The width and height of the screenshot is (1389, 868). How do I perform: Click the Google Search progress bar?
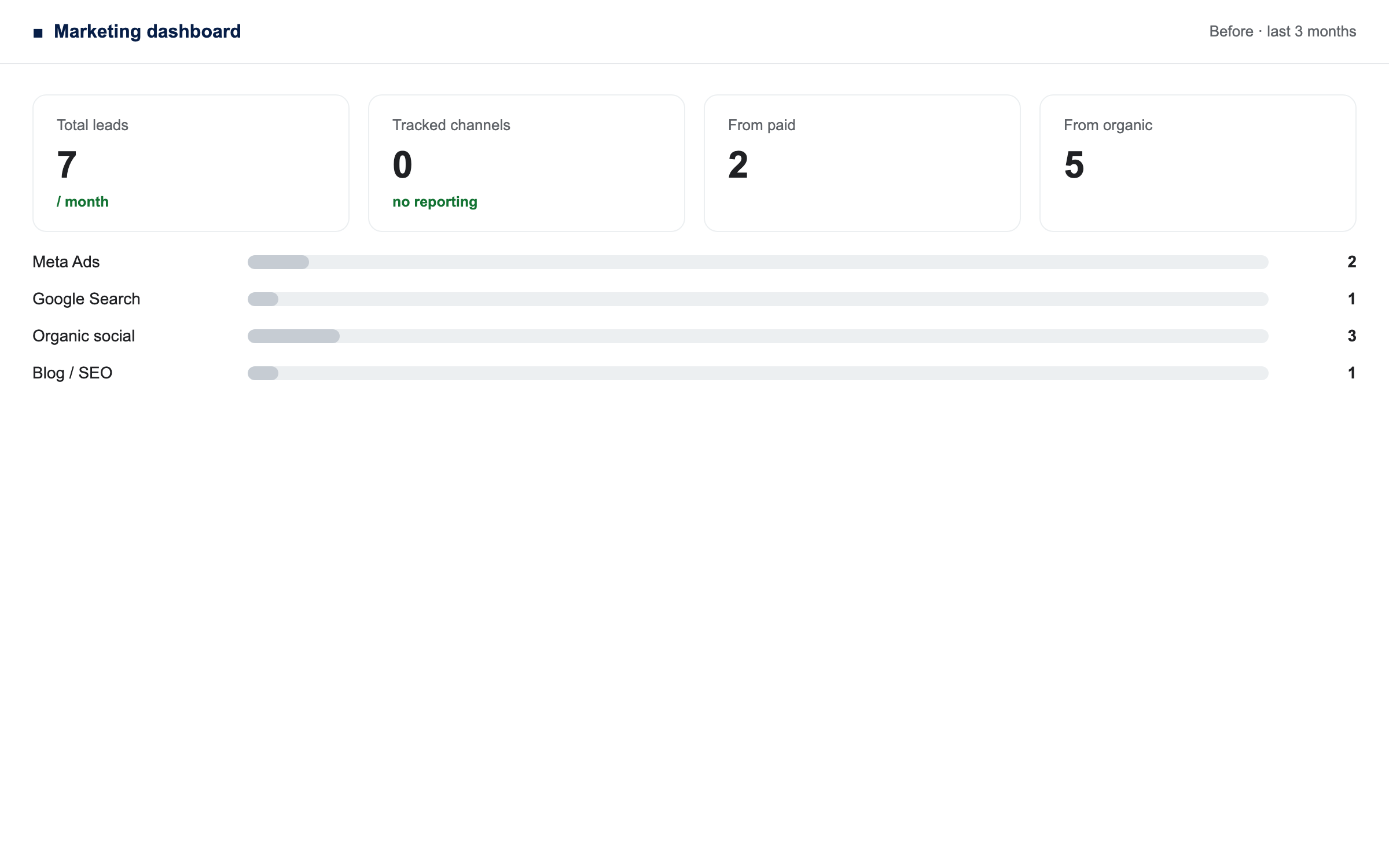pos(758,299)
